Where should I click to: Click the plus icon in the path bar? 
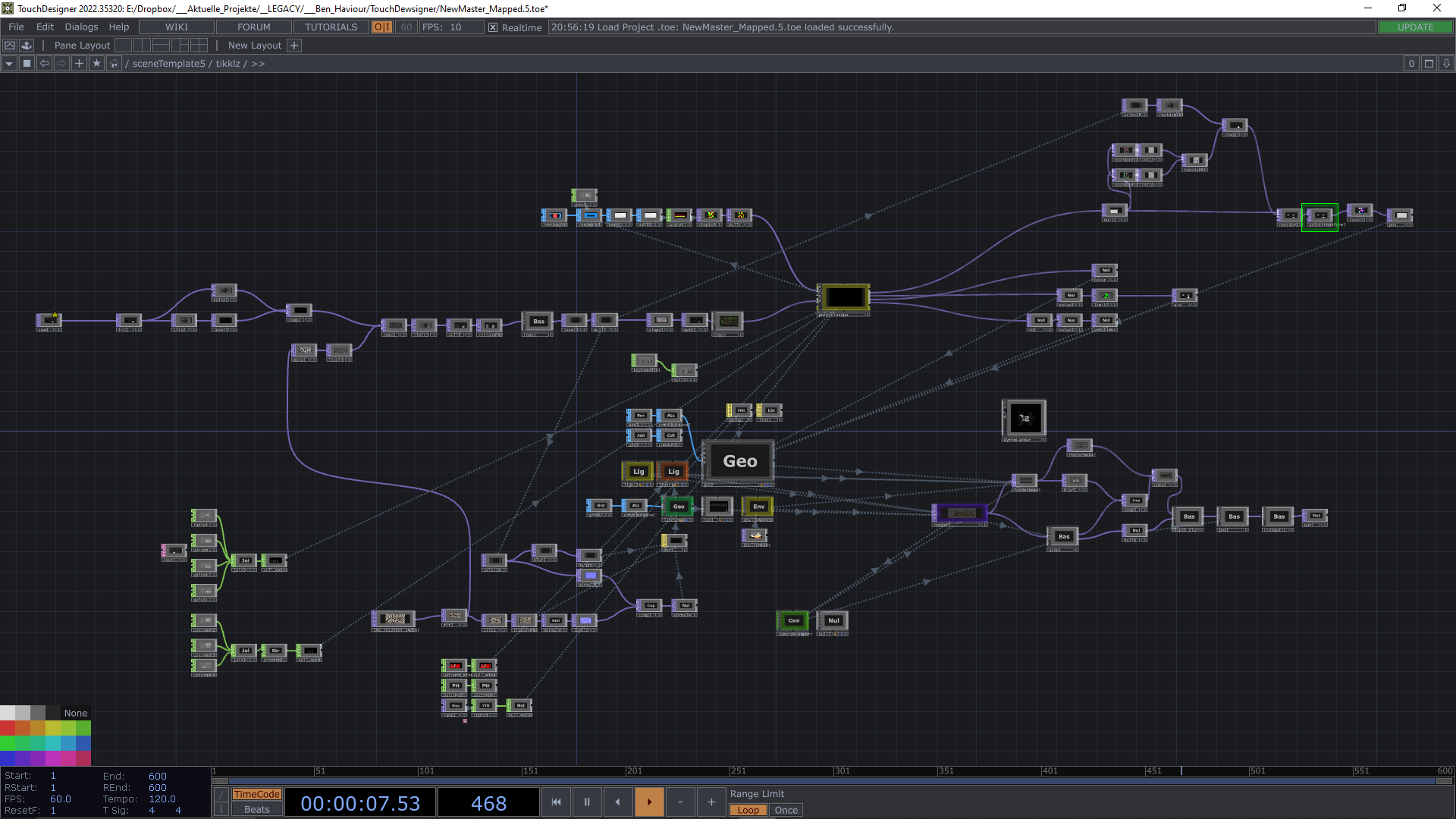point(79,64)
